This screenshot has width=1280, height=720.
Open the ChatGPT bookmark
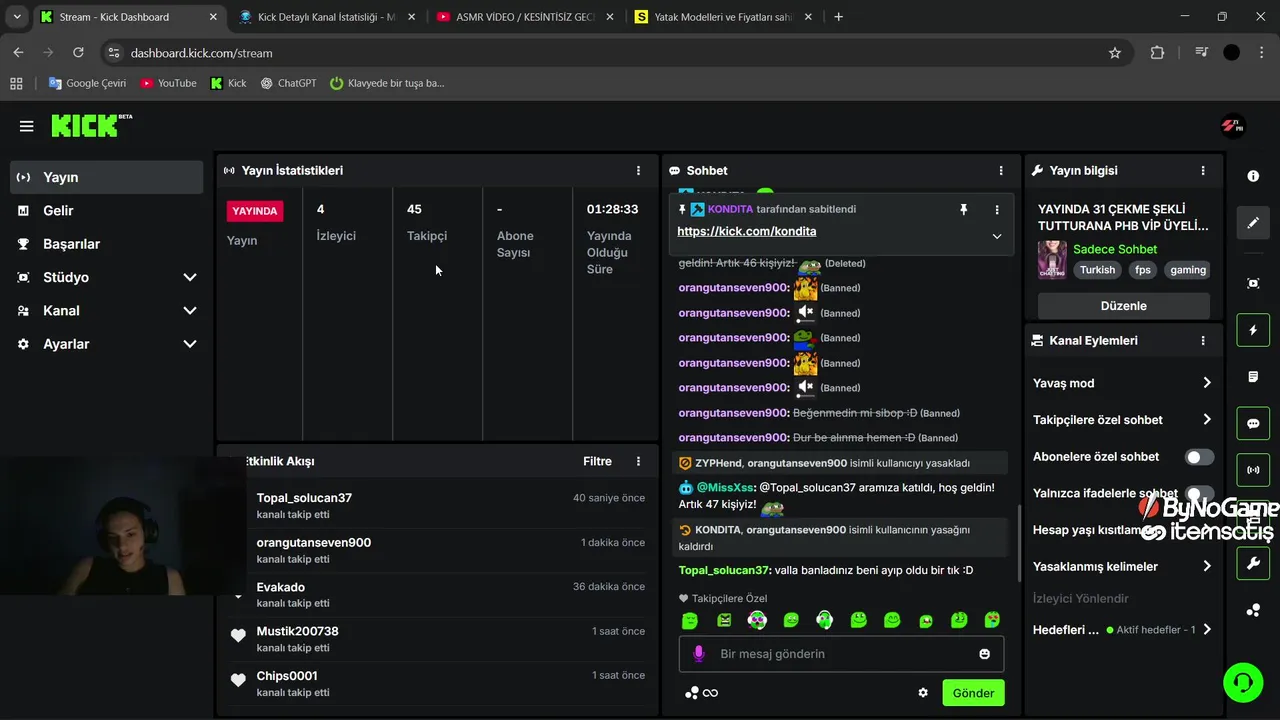pos(288,83)
